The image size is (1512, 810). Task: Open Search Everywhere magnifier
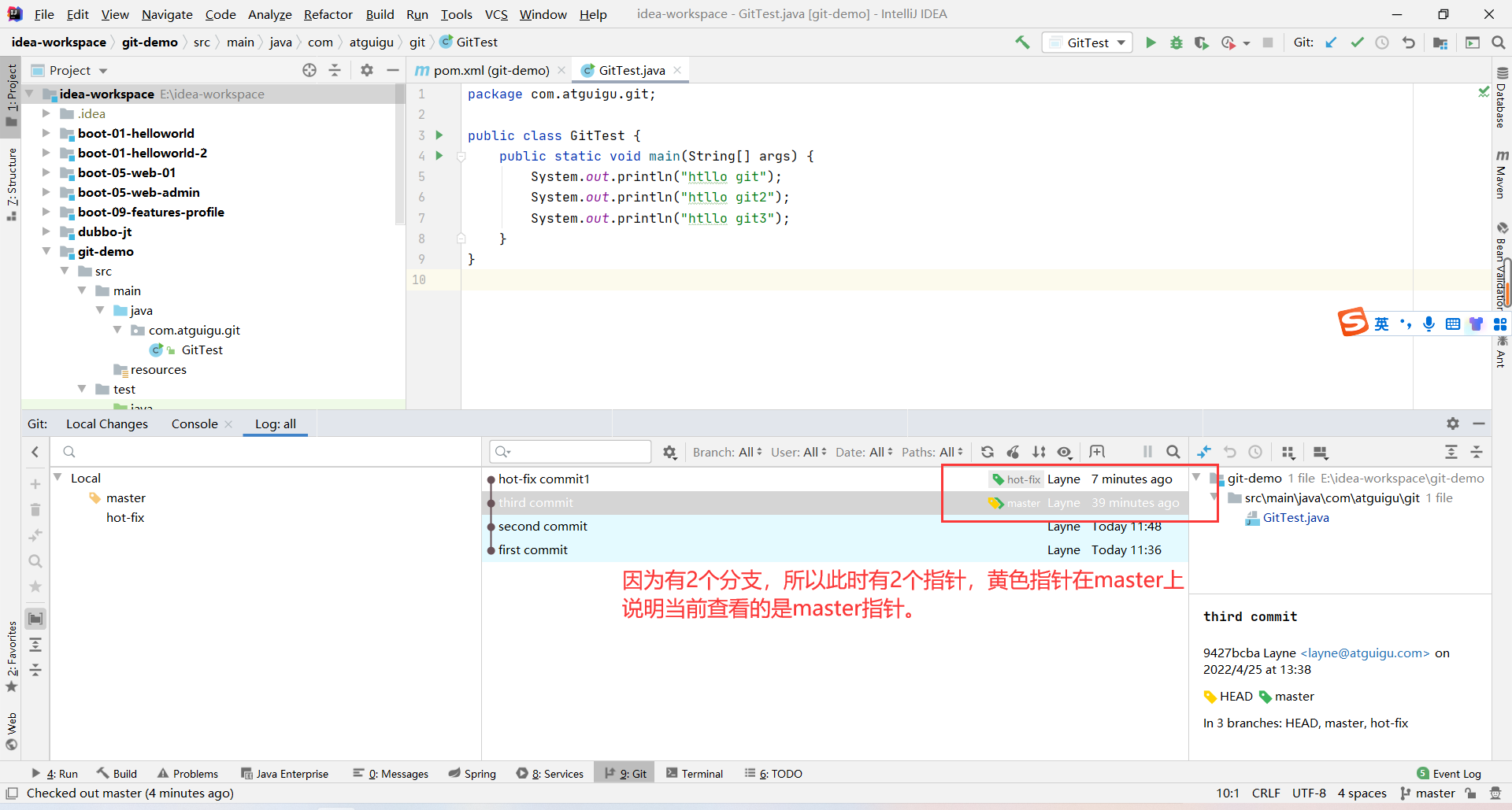[1498, 43]
